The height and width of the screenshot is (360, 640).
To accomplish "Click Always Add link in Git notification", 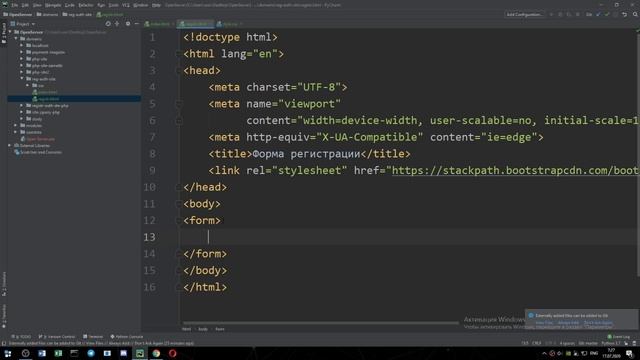I will [x=568, y=322].
